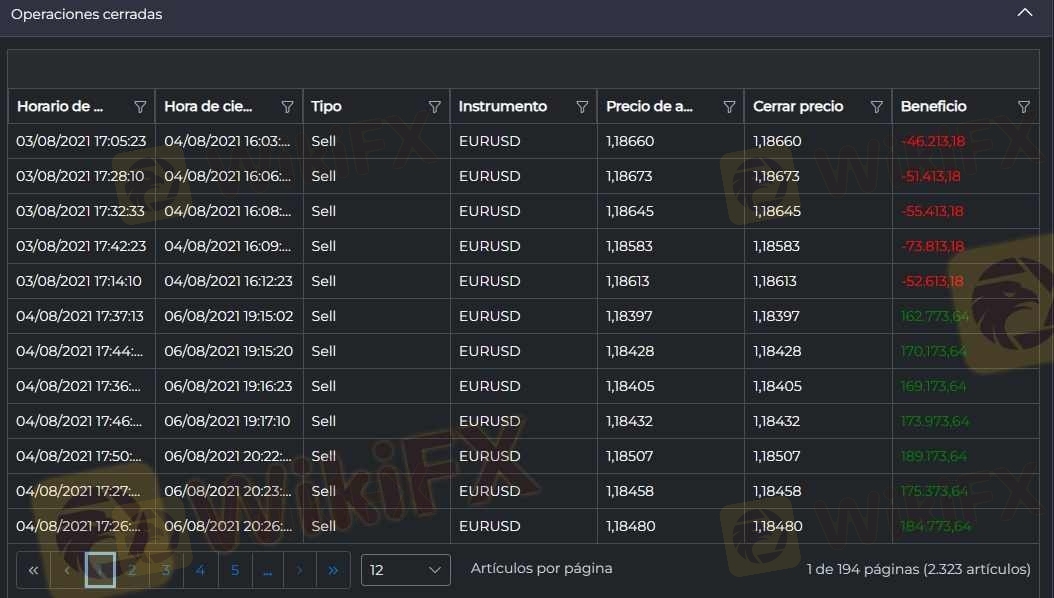Sort by Instrumento column header
The image size is (1054, 598).
click(x=502, y=107)
